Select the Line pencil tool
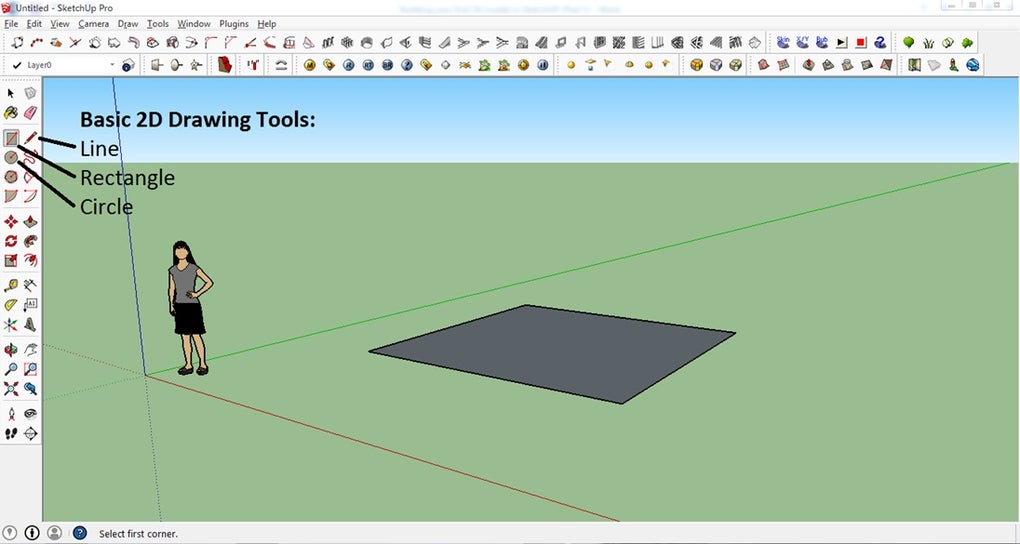1020x544 pixels. (x=30, y=138)
